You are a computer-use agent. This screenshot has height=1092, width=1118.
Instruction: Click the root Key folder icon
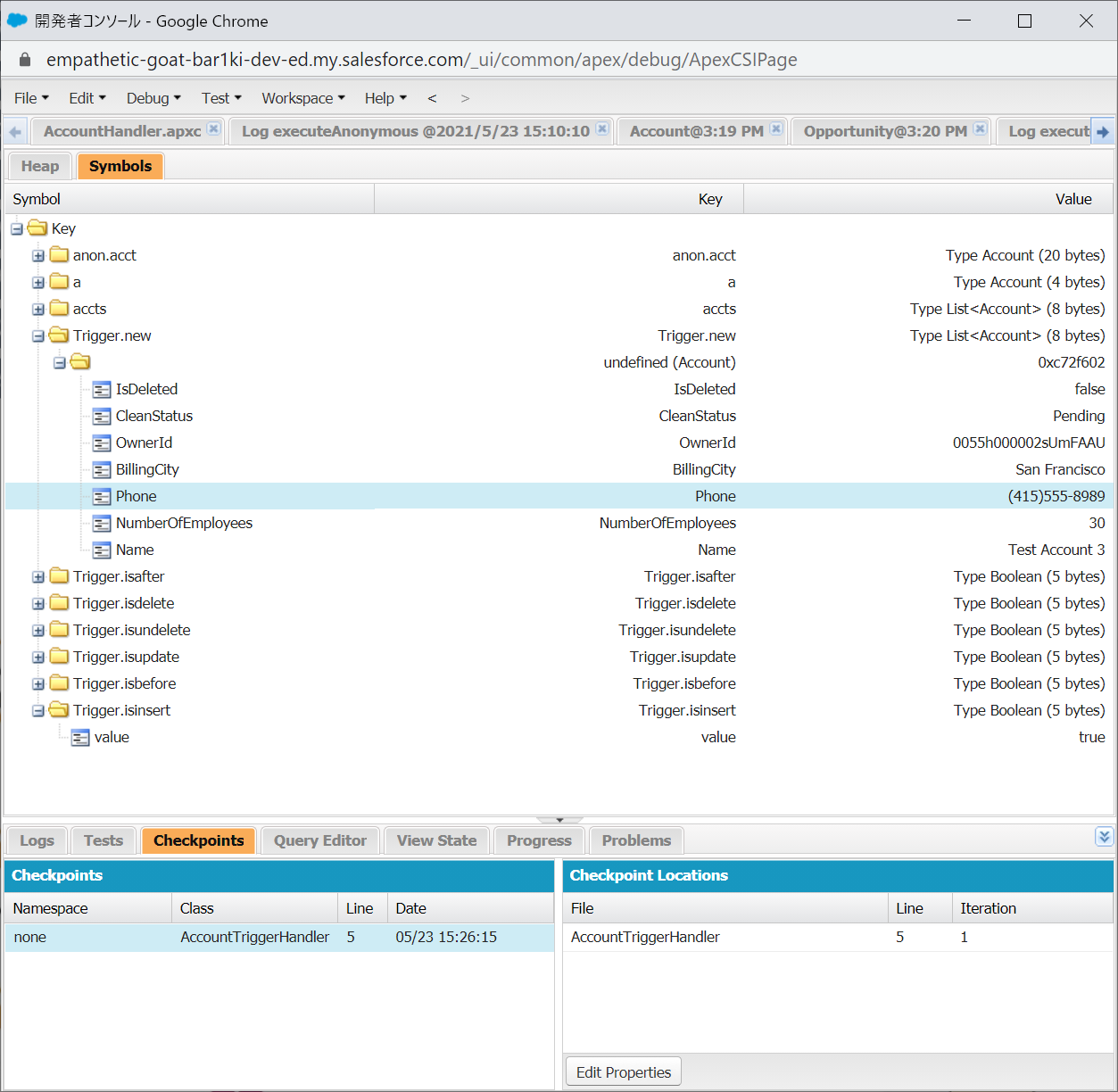tap(38, 228)
